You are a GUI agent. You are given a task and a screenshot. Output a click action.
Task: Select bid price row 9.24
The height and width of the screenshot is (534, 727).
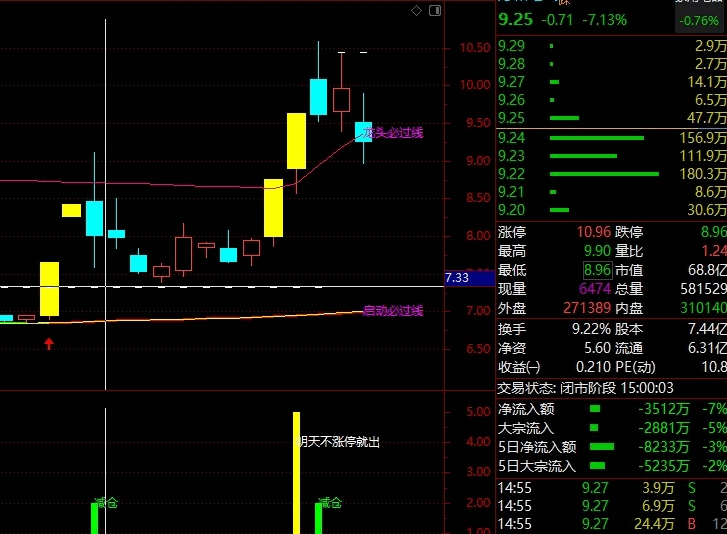click(612, 138)
